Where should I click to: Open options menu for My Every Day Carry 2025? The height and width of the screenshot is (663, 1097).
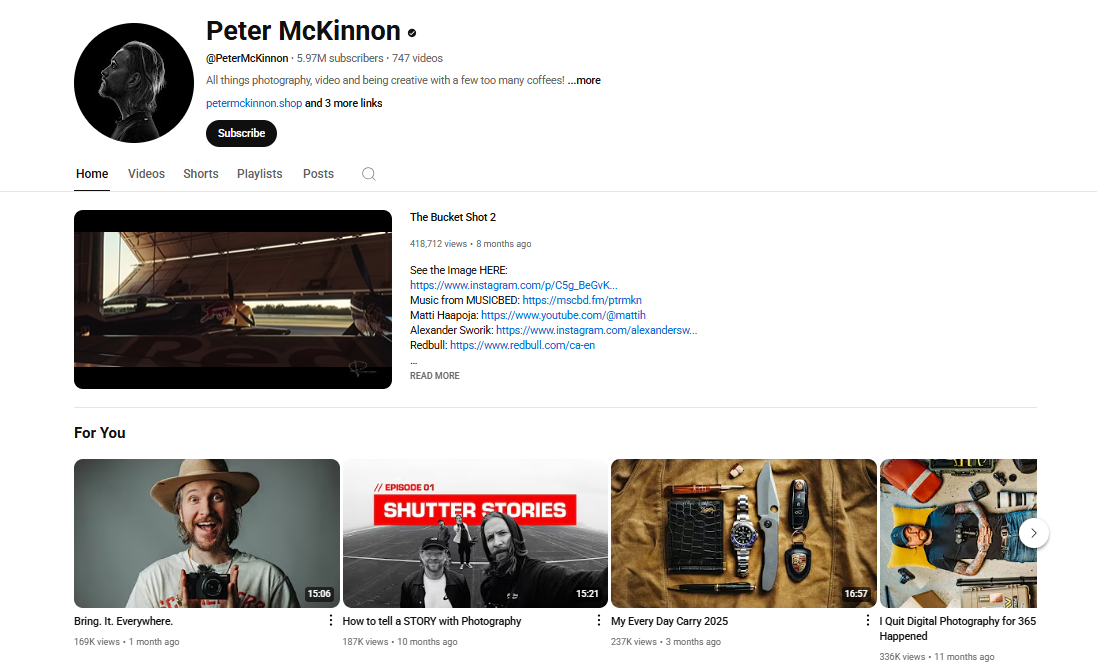[x=868, y=620]
